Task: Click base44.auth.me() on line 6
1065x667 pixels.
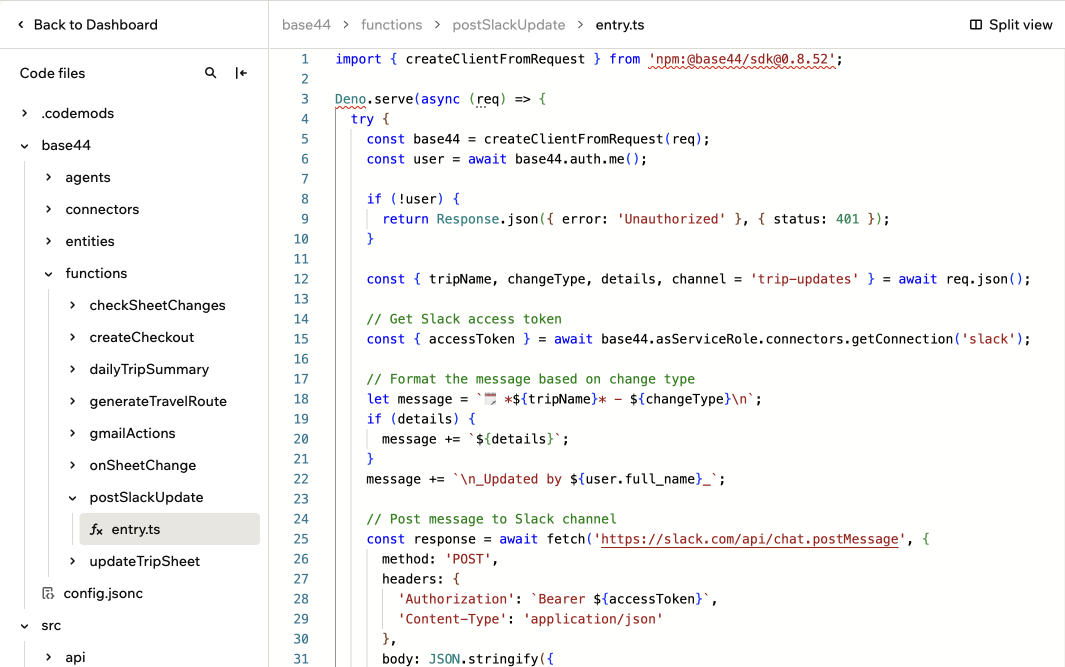Action: 577,159
